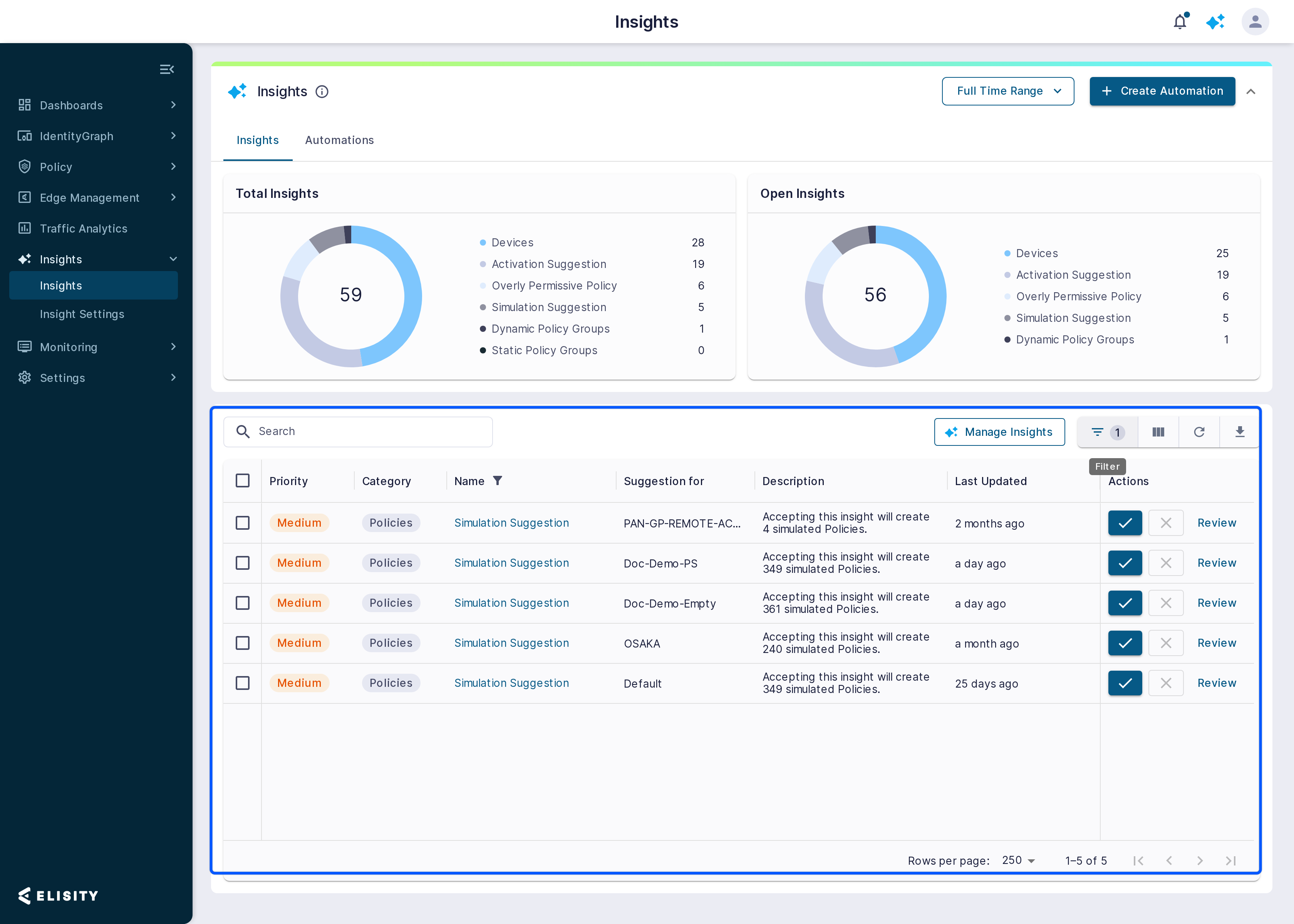Show info tooltip next to Insights title
The height and width of the screenshot is (924, 1294).
322,92
